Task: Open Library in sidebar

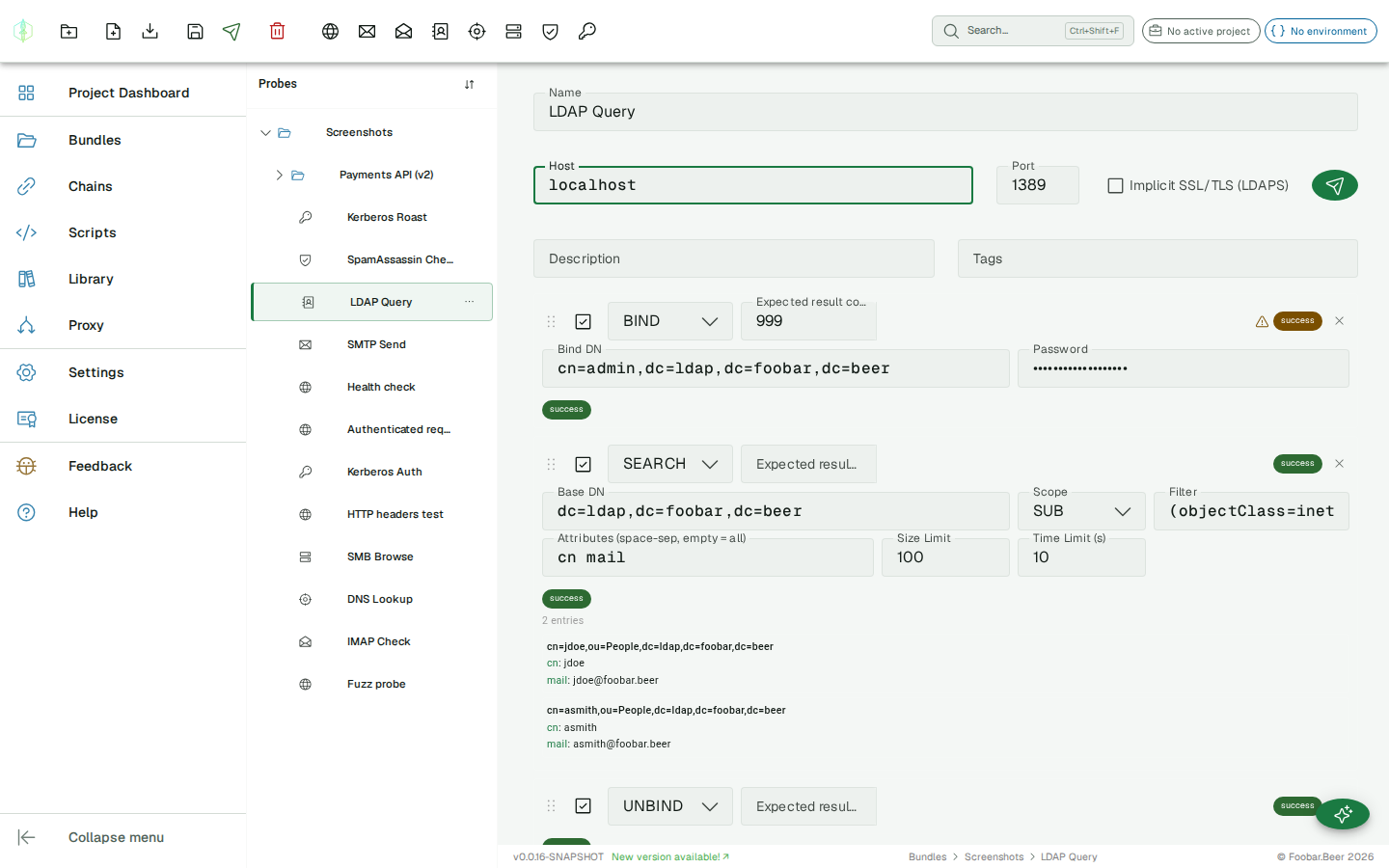Action: click(x=123, y=279)
